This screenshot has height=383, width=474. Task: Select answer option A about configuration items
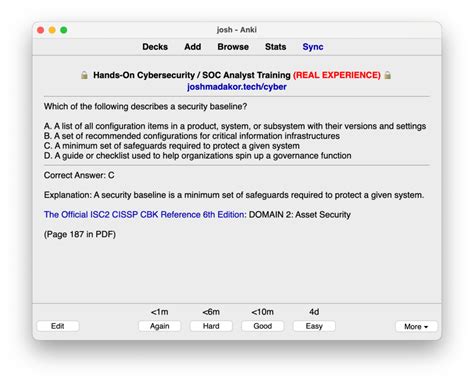point(235,126)
